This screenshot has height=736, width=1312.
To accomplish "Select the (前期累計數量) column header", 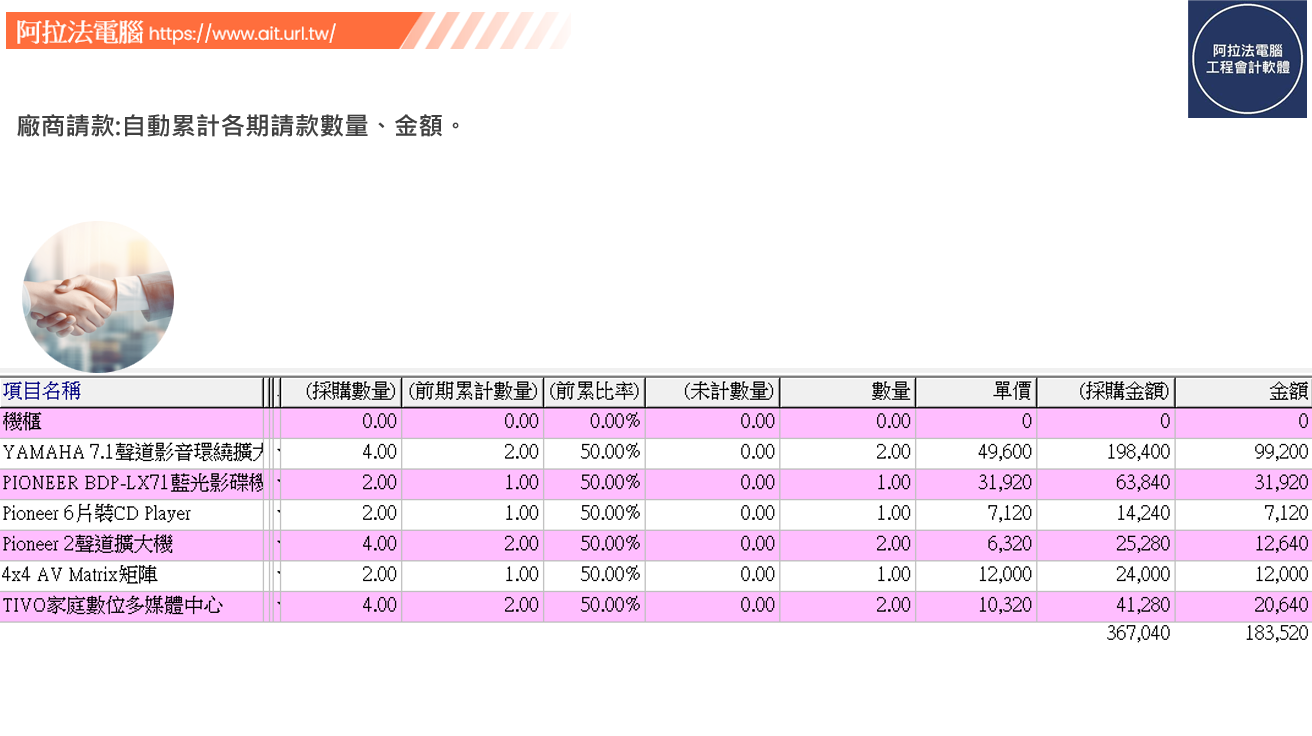I will point(473,392).
